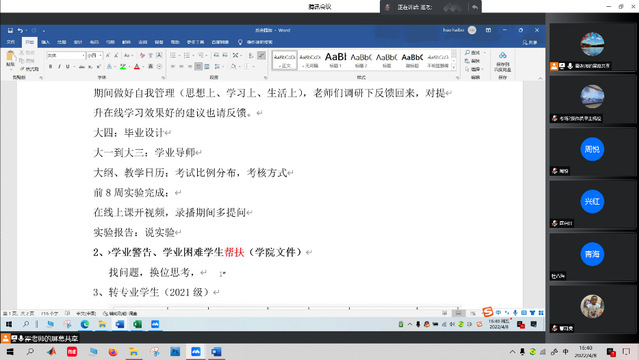Click the Save icon in Word's quick access toolbar

click(x=10, y=31)
